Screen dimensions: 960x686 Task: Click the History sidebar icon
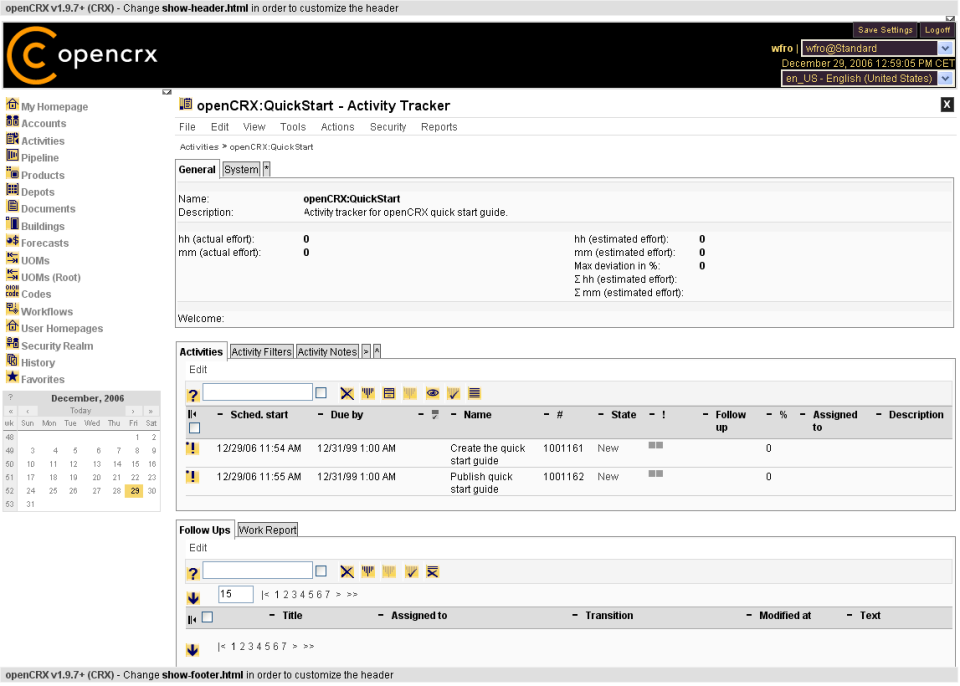(12, 361)
